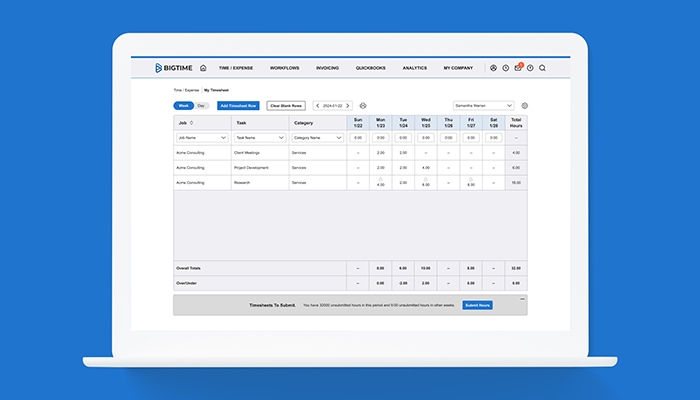Switch to Week view
The image size is (700, 400).
[183, 106]
